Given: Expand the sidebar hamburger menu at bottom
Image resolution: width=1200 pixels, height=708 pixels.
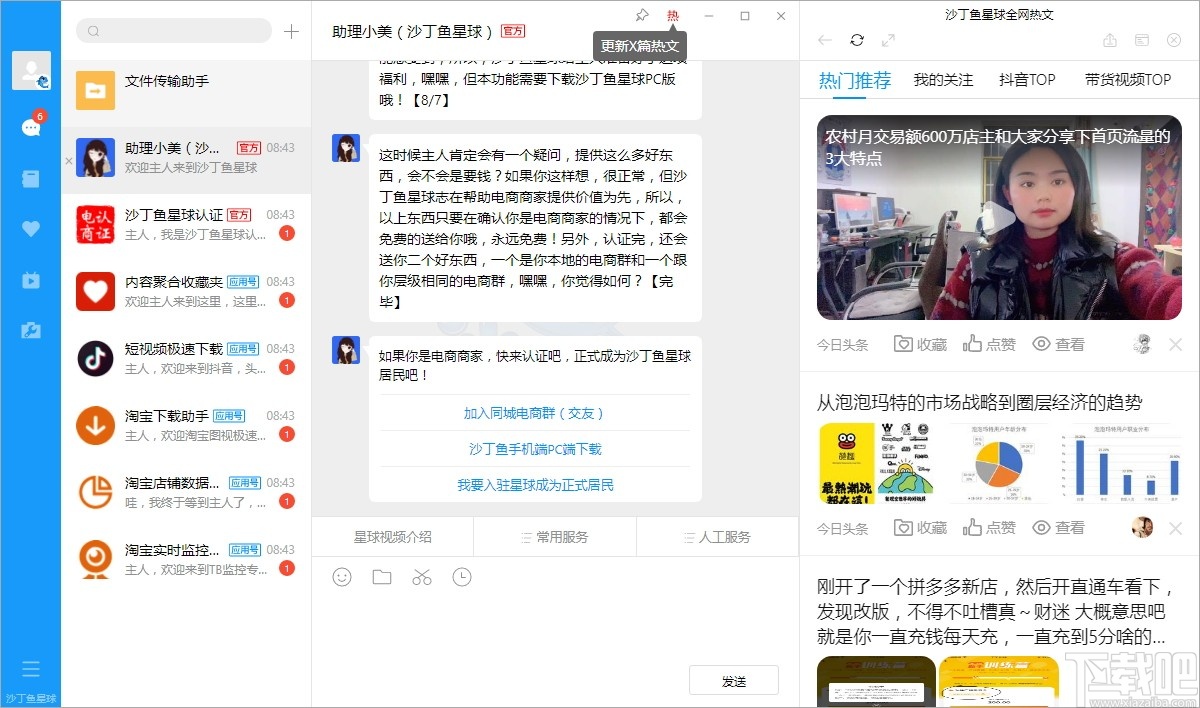Looking at the screenshot, I should pyautogui.click(x=30, y=668).
